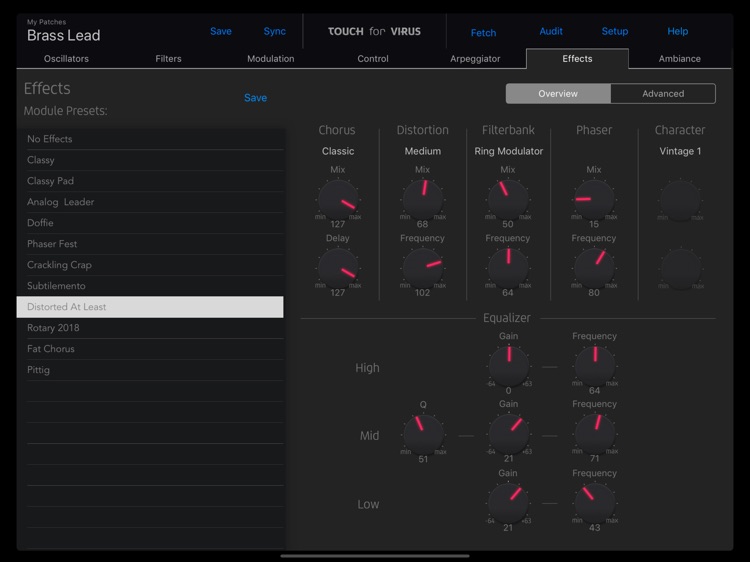Open the Setup page
The width and height of the screenshot is (750, 562).
pos(615,32)
